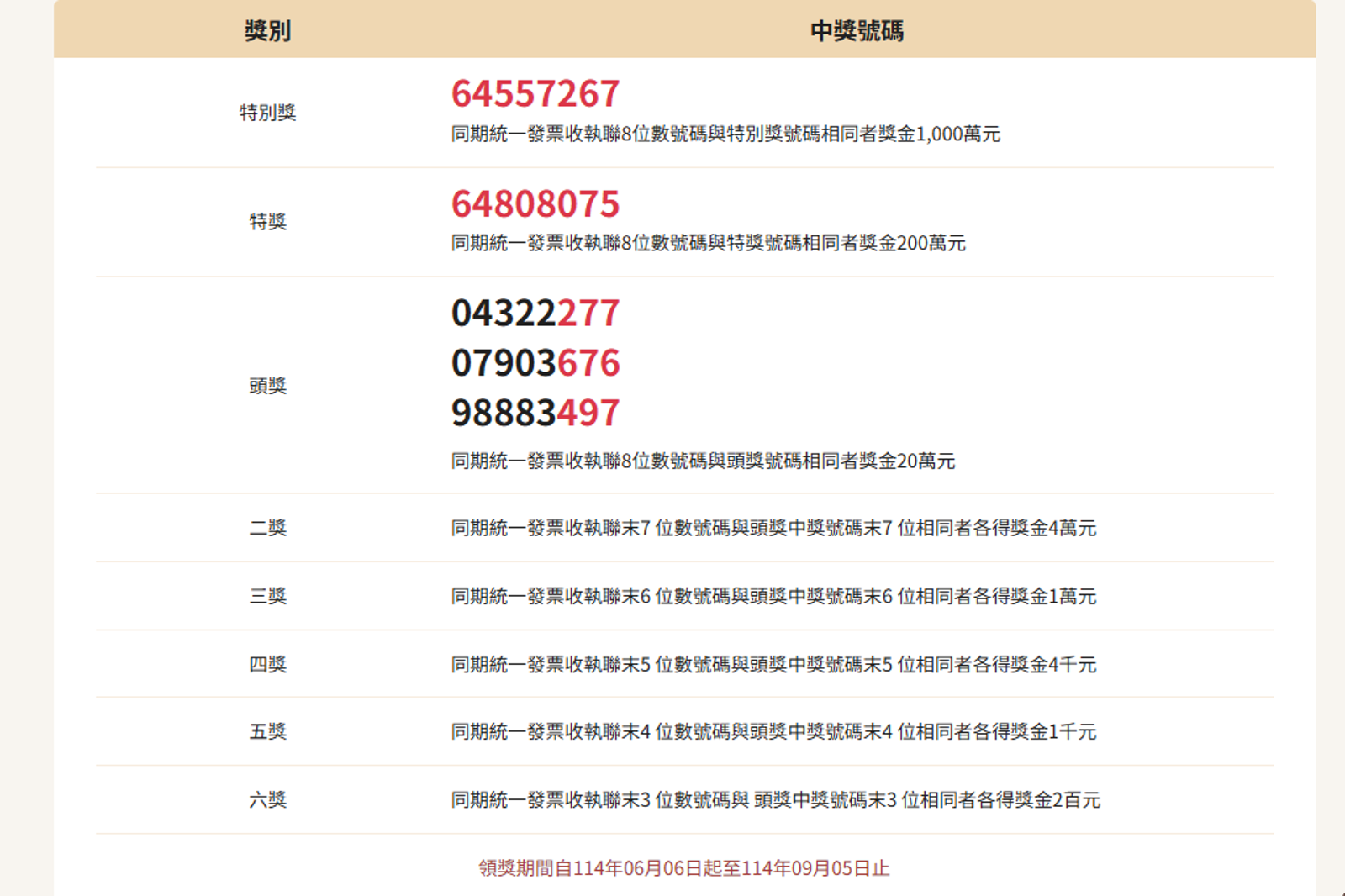
Task: Click the 1,000萬元 special prize description
Action: coord(725,134)
